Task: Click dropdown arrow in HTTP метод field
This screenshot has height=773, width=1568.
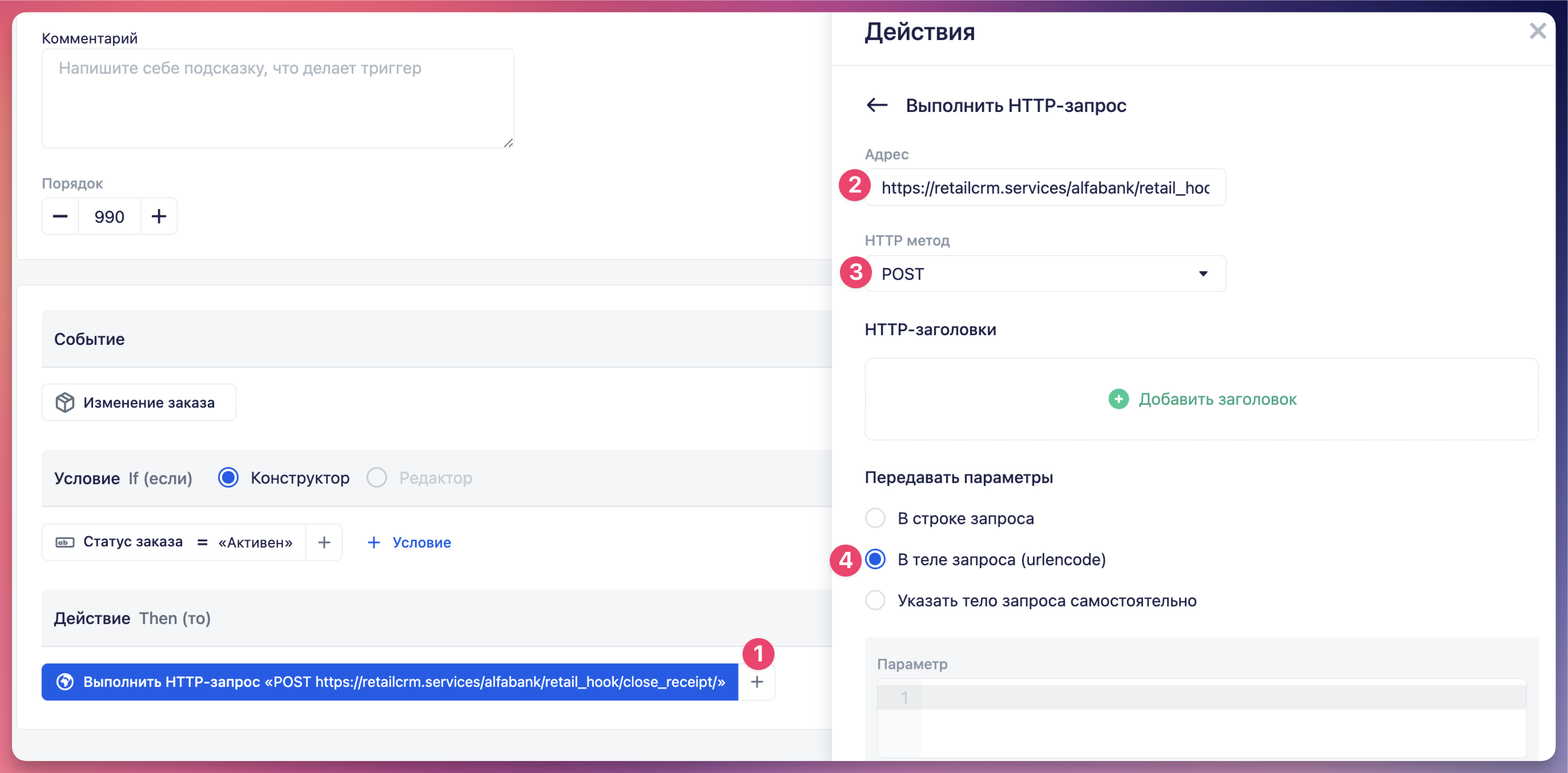Action: (1203, 274)
